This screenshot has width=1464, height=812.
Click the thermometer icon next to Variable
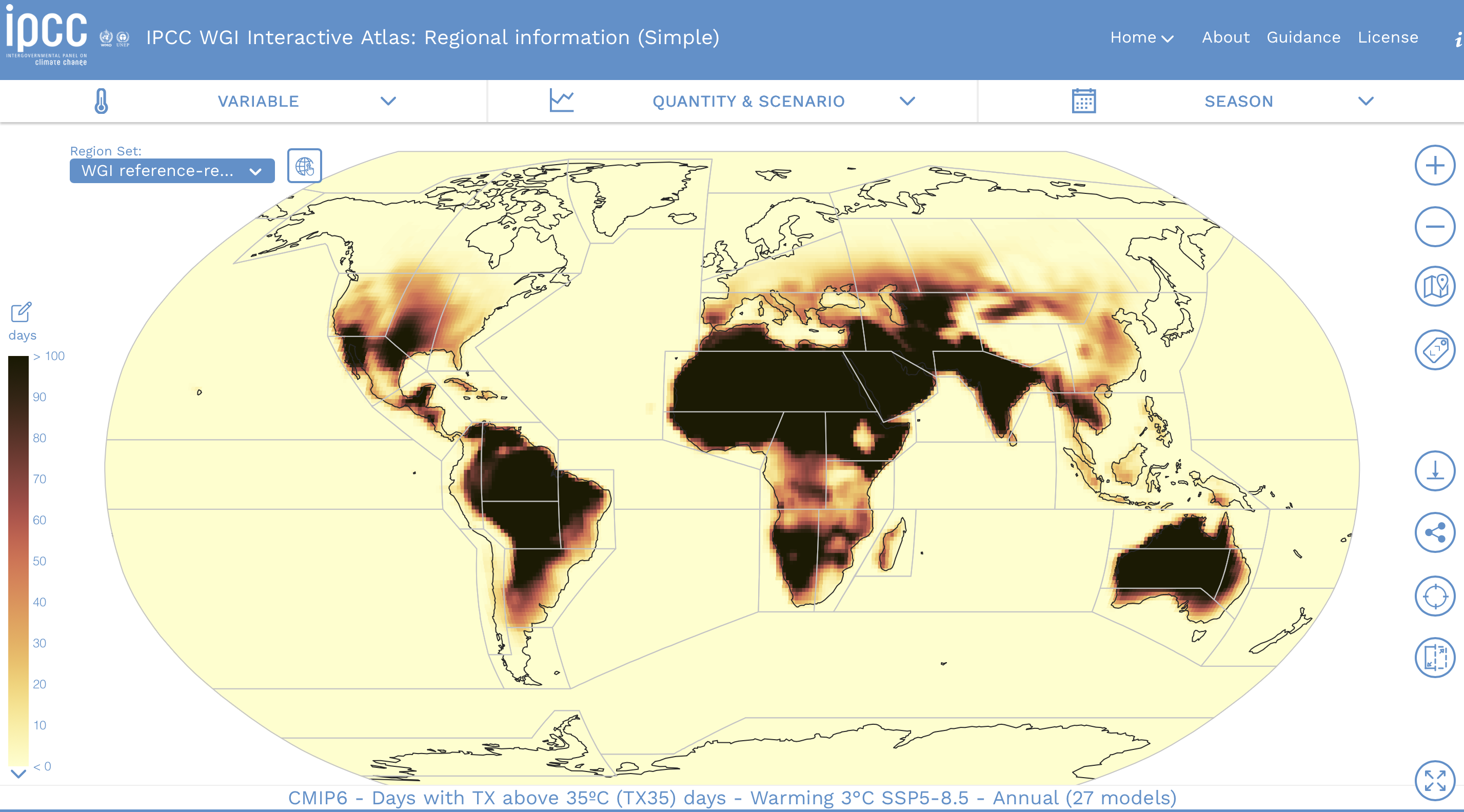(x=101, y=101)
